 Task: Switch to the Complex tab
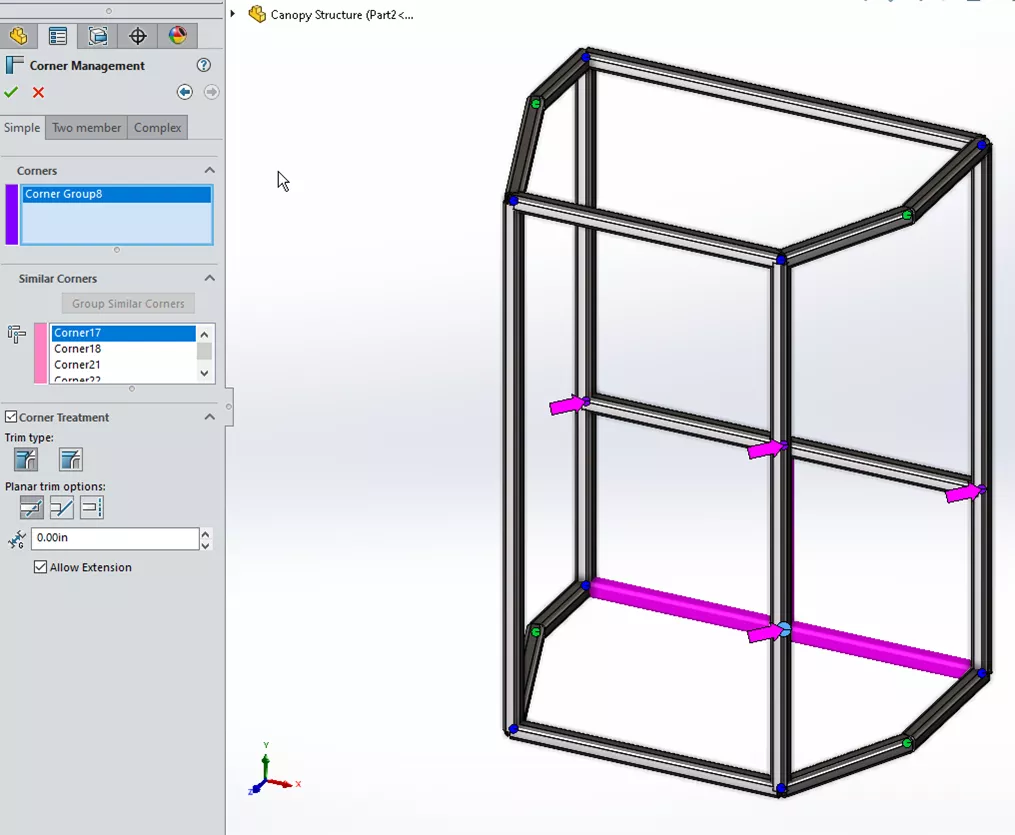point(158,128)
